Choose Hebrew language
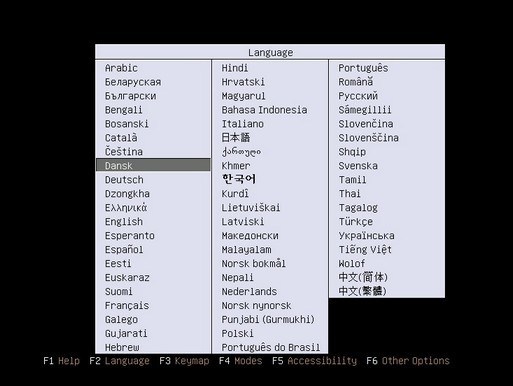 point(122,347)
